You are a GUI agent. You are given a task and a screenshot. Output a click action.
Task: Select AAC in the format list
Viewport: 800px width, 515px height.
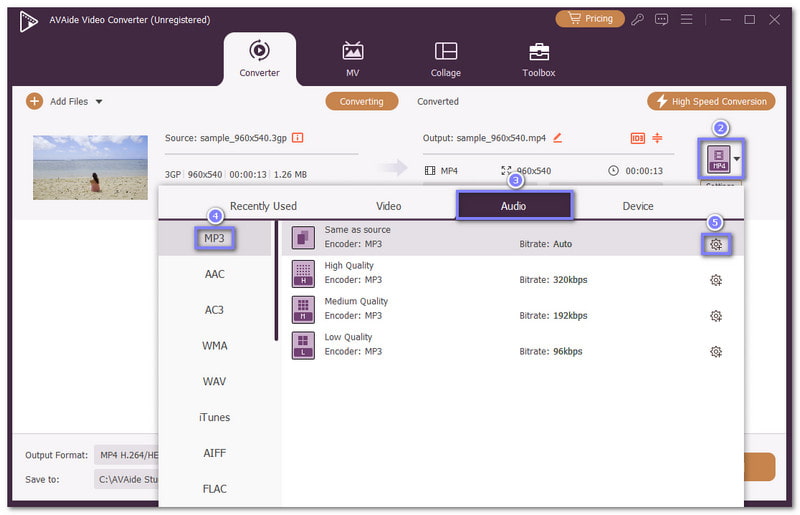[x=214, y=274]
